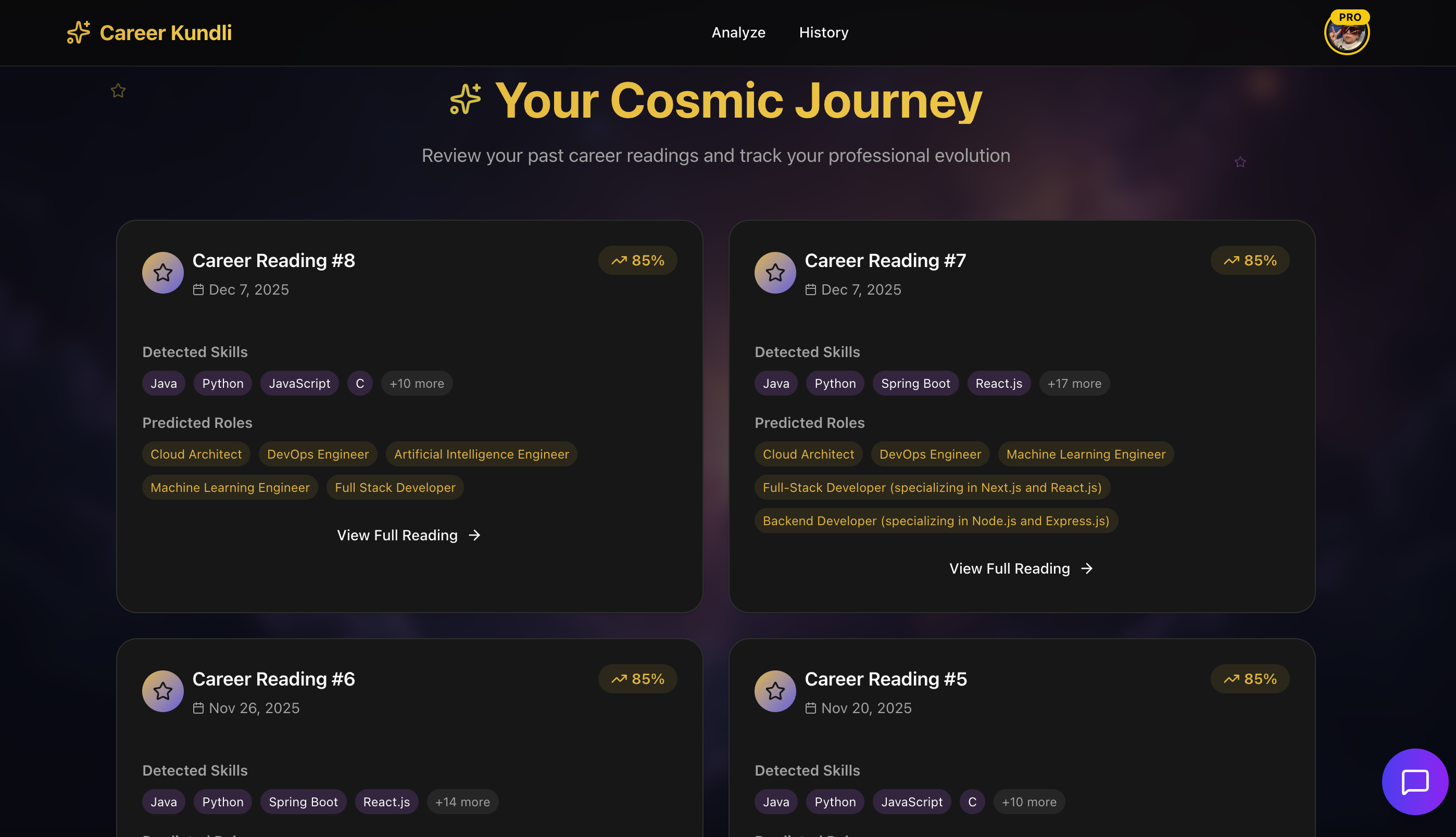1456x837 pixels.
Task: Go to the Analyze page
Action: point(738,33)
